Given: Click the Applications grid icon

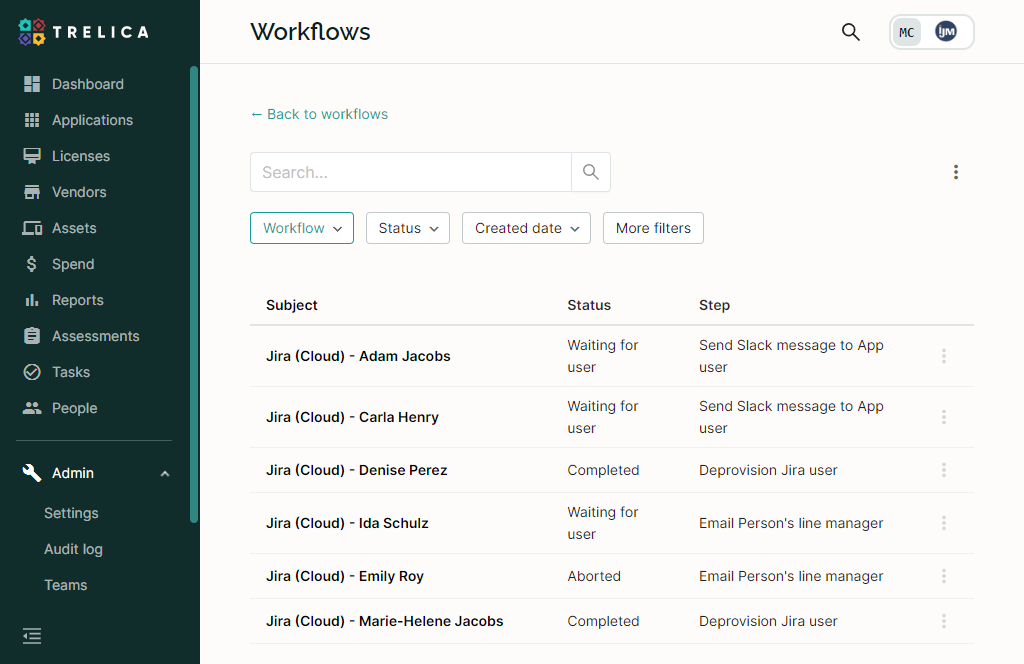Looking at the screenshot, I should pos(32,120).
